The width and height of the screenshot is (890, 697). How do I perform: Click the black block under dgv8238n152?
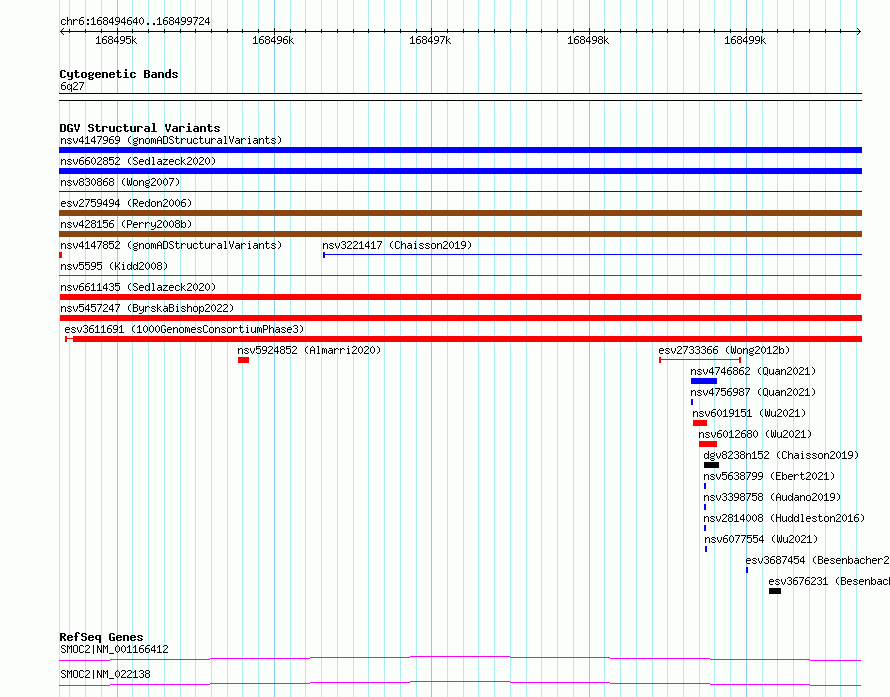(711, 465)
